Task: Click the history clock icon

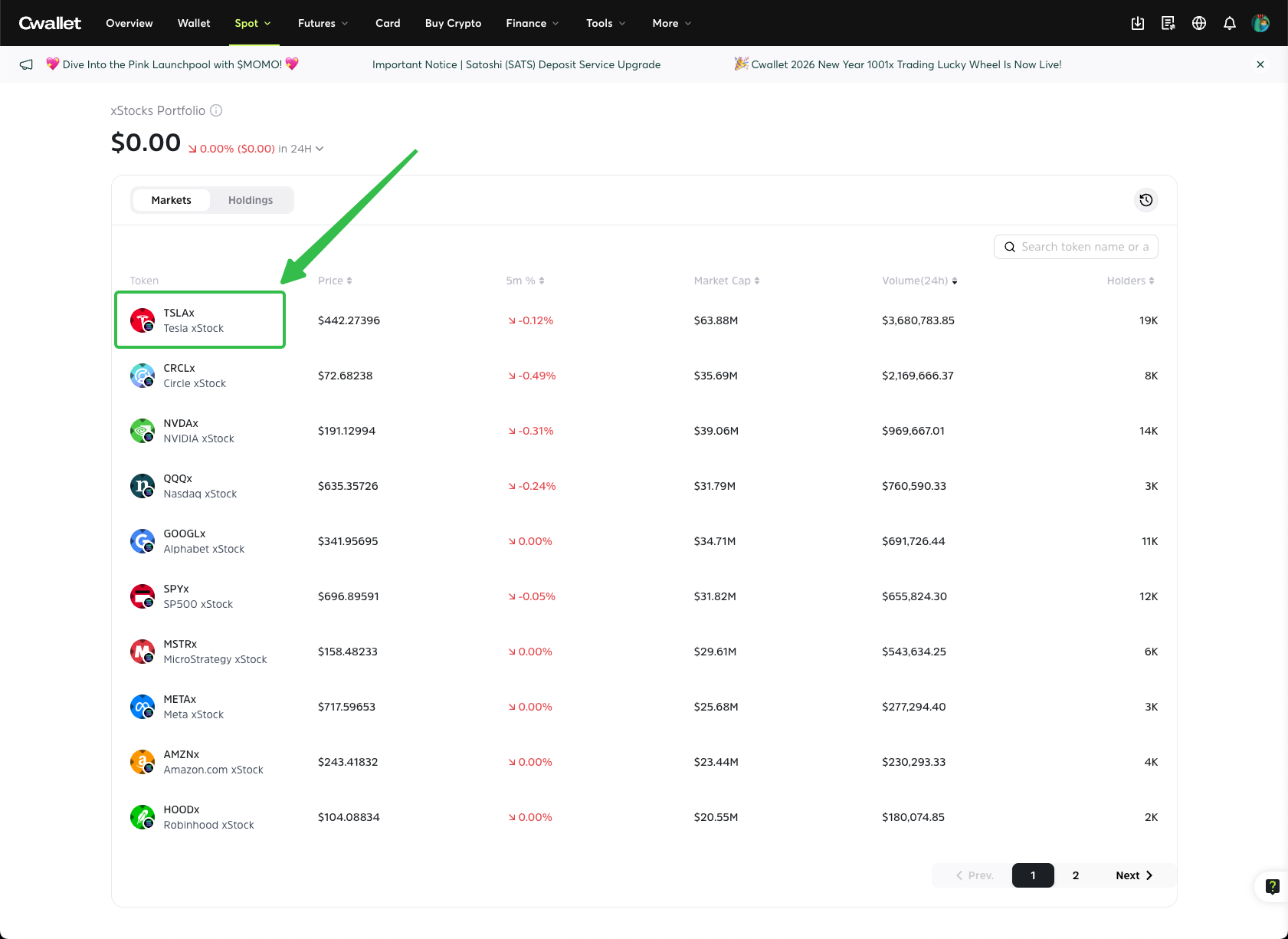Action: coord(1146,200)
